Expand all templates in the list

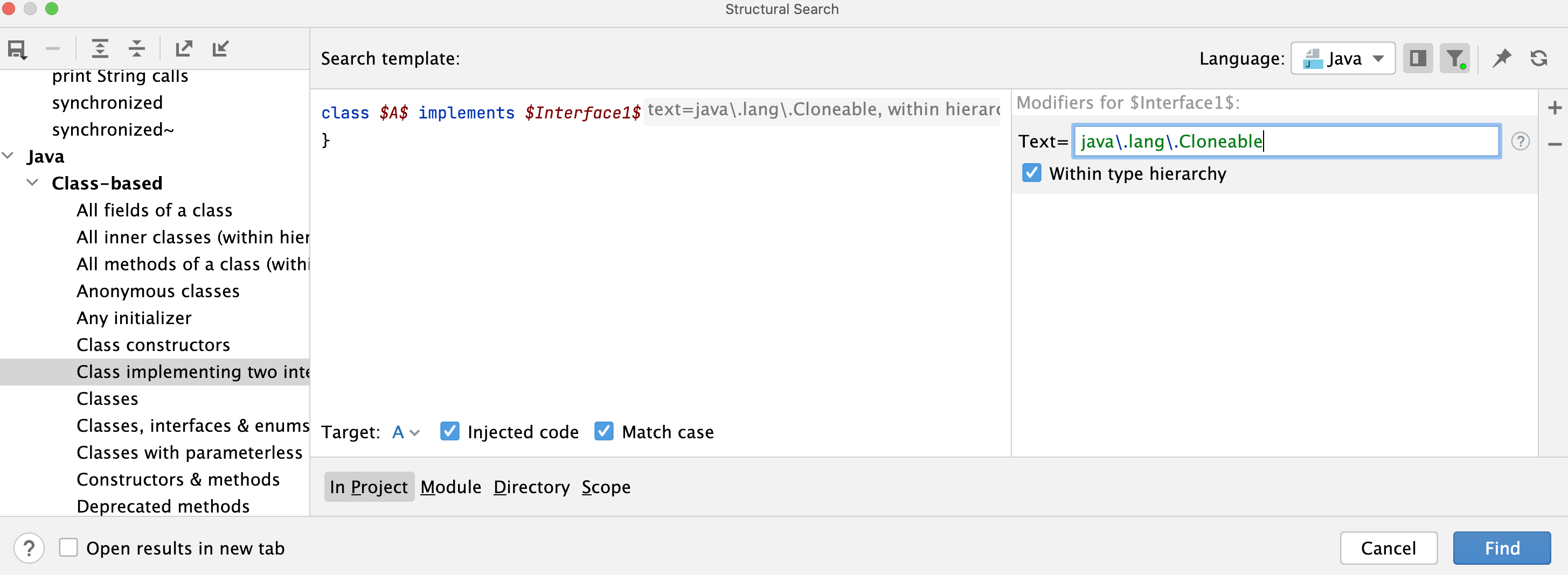point(100,48)
